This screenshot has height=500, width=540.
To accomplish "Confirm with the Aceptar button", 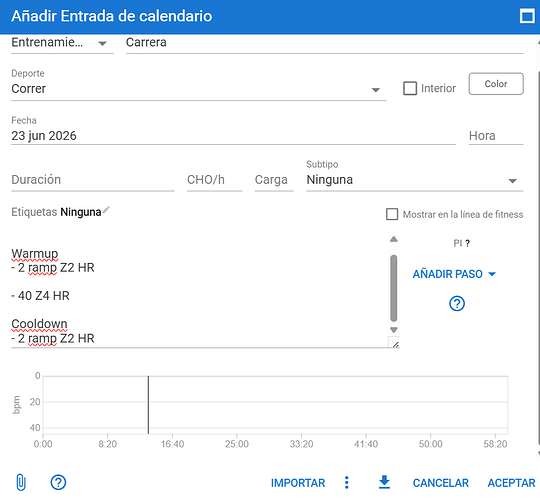I will [x=511, y=483].
